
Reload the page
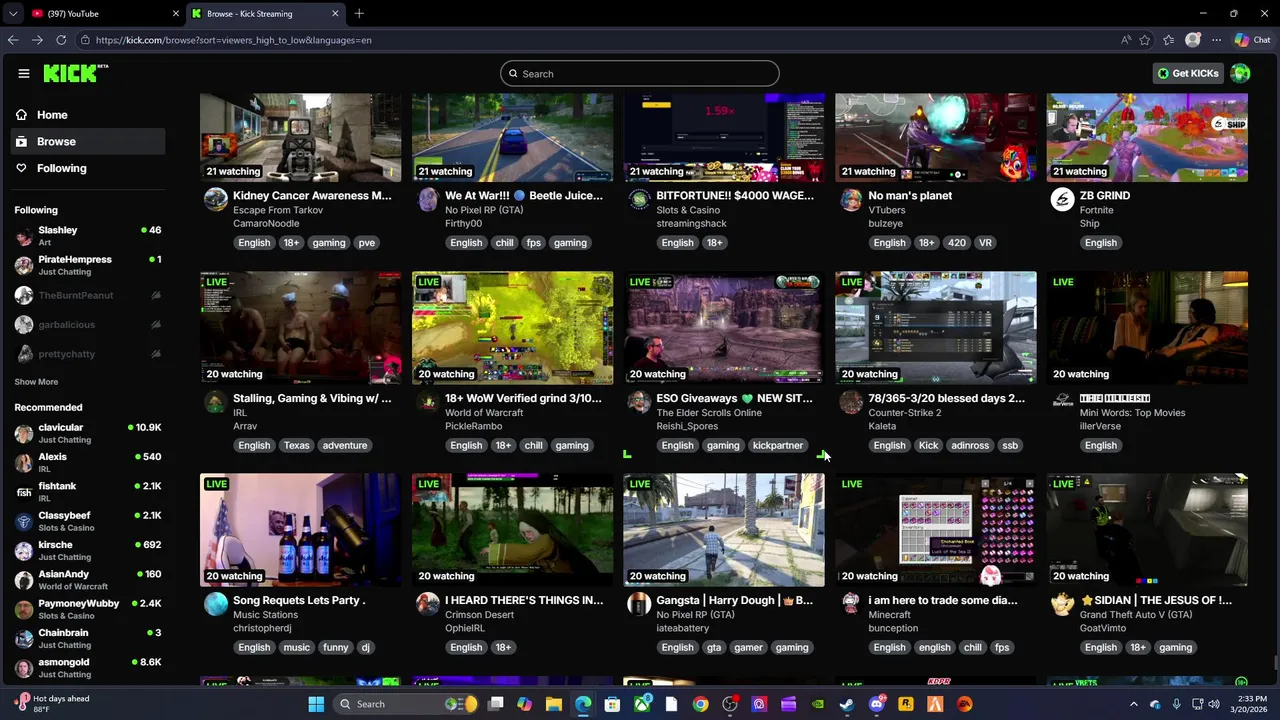[61, 40]
